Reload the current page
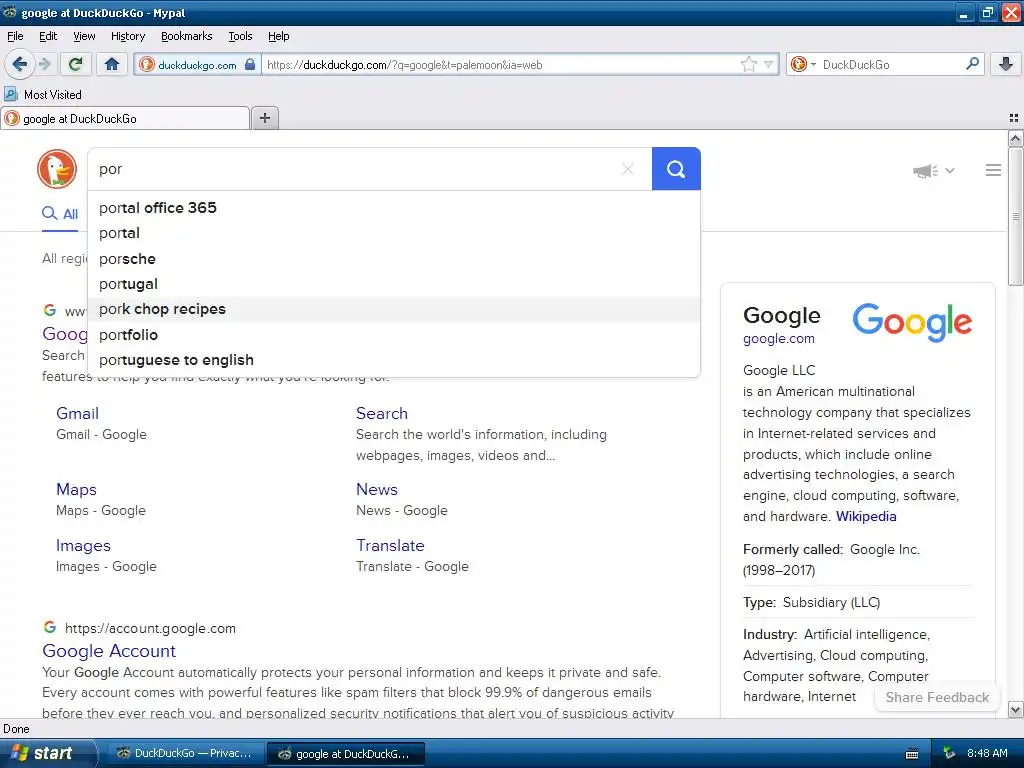The height and width of the screenshot is (768, 1024). [x=75, y=64]
